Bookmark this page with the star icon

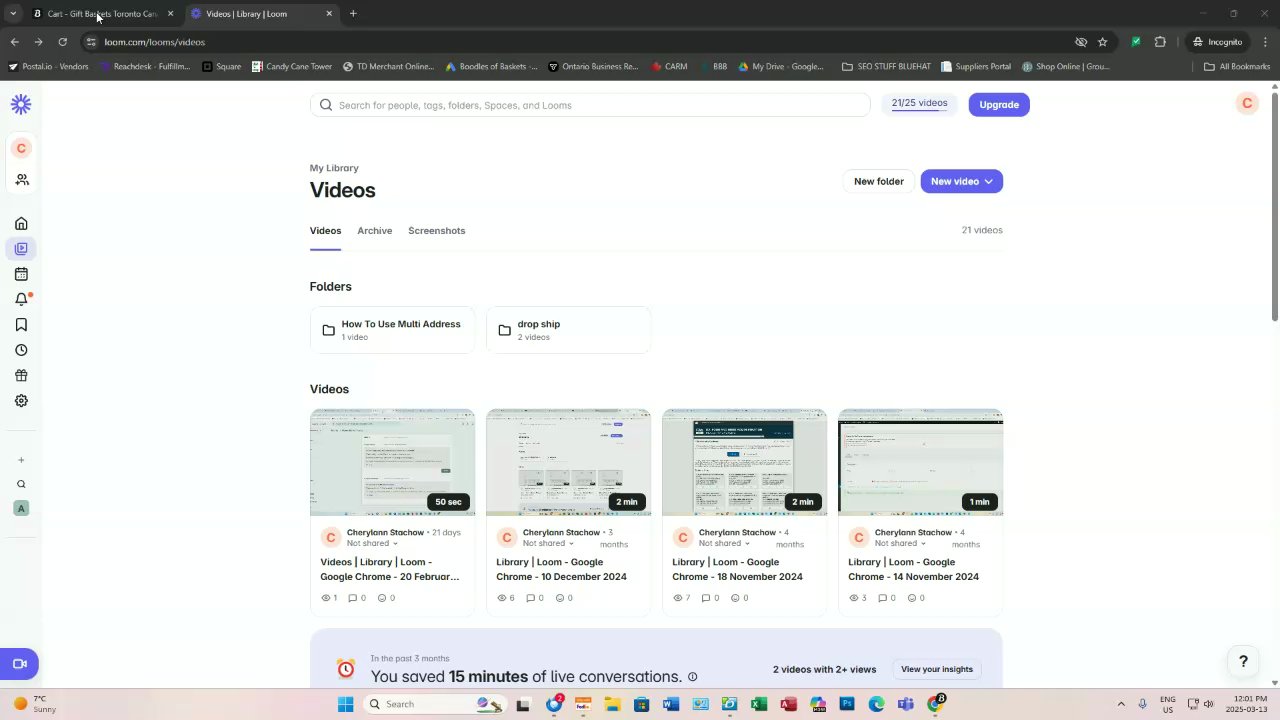point(1102,42)
